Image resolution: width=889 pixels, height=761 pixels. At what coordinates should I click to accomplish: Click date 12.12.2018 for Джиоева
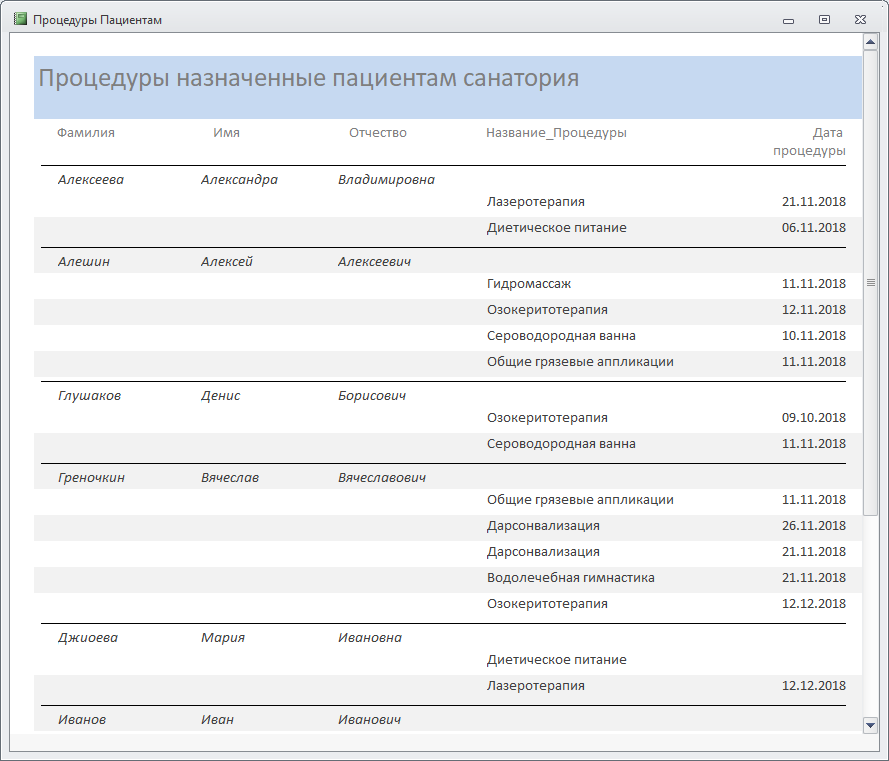(x=814, y=686)
